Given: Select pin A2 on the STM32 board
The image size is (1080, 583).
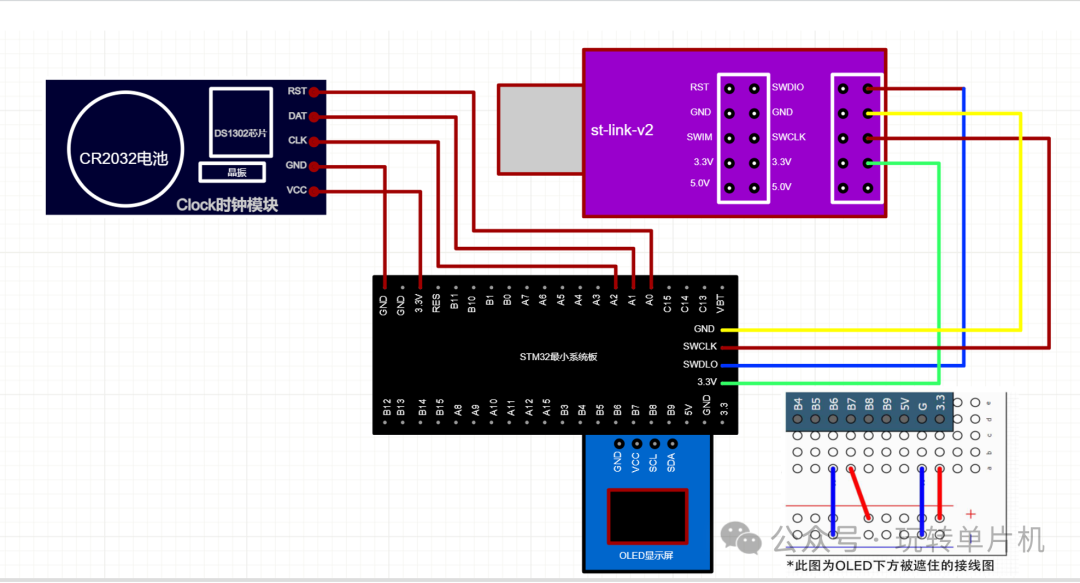Looking at the screenshot, I should [x=614, y=300].
